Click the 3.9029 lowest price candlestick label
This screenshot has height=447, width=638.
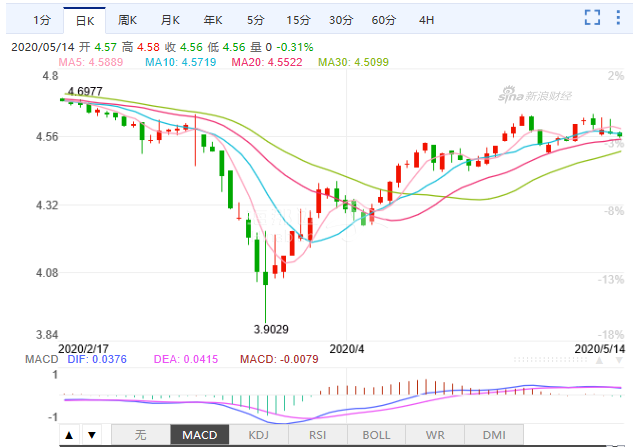click(x=268, y=329)
